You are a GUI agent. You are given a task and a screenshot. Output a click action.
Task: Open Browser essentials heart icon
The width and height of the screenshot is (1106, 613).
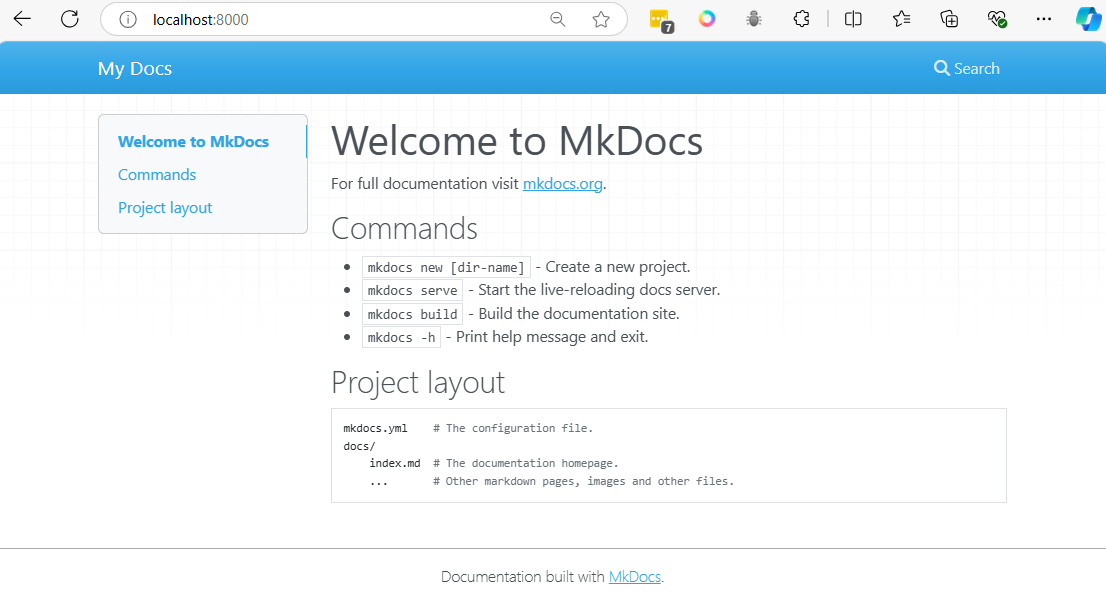pos(996,19)
